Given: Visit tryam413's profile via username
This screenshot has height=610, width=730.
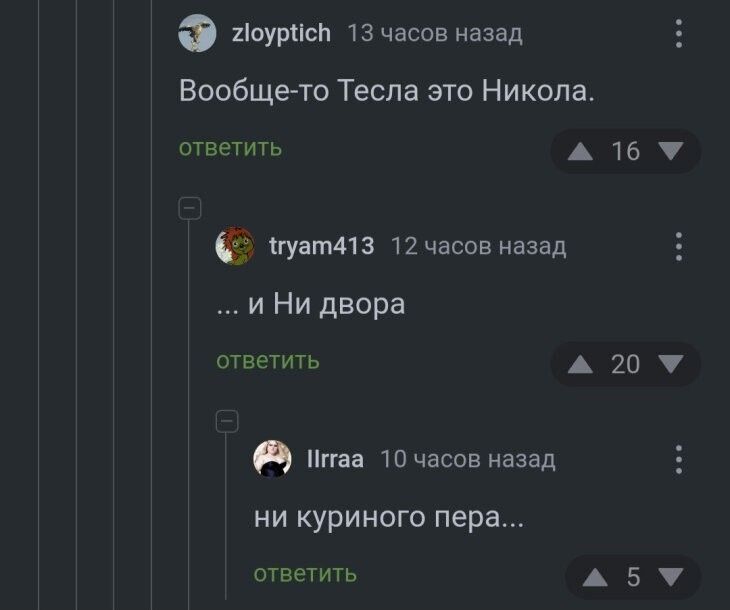Looking at the screenshot, I should pyautogui.click(x=322, y=246).
